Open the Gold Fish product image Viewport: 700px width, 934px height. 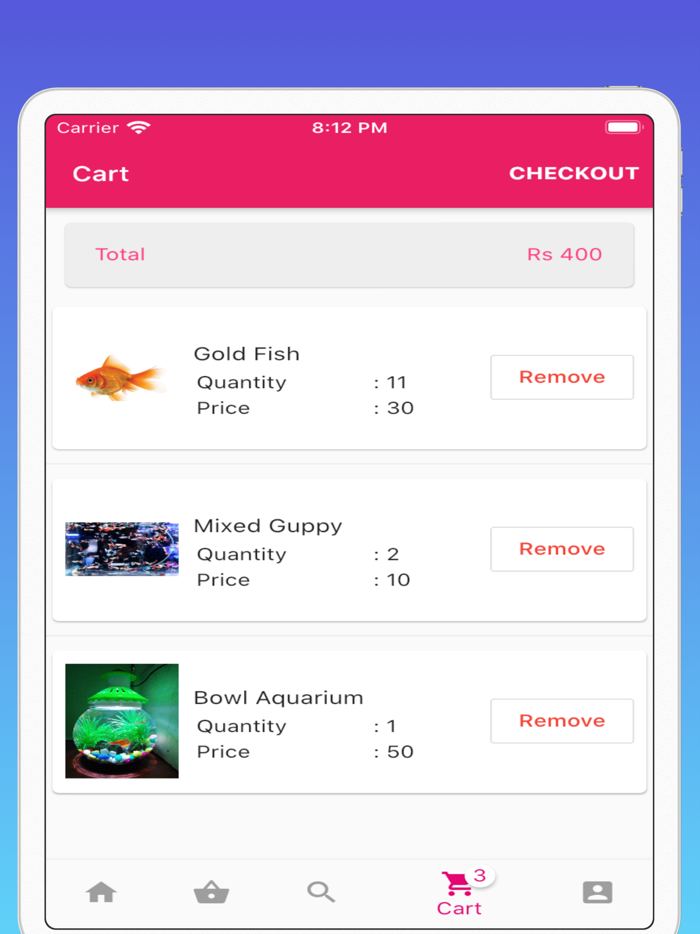click(122, 377)
